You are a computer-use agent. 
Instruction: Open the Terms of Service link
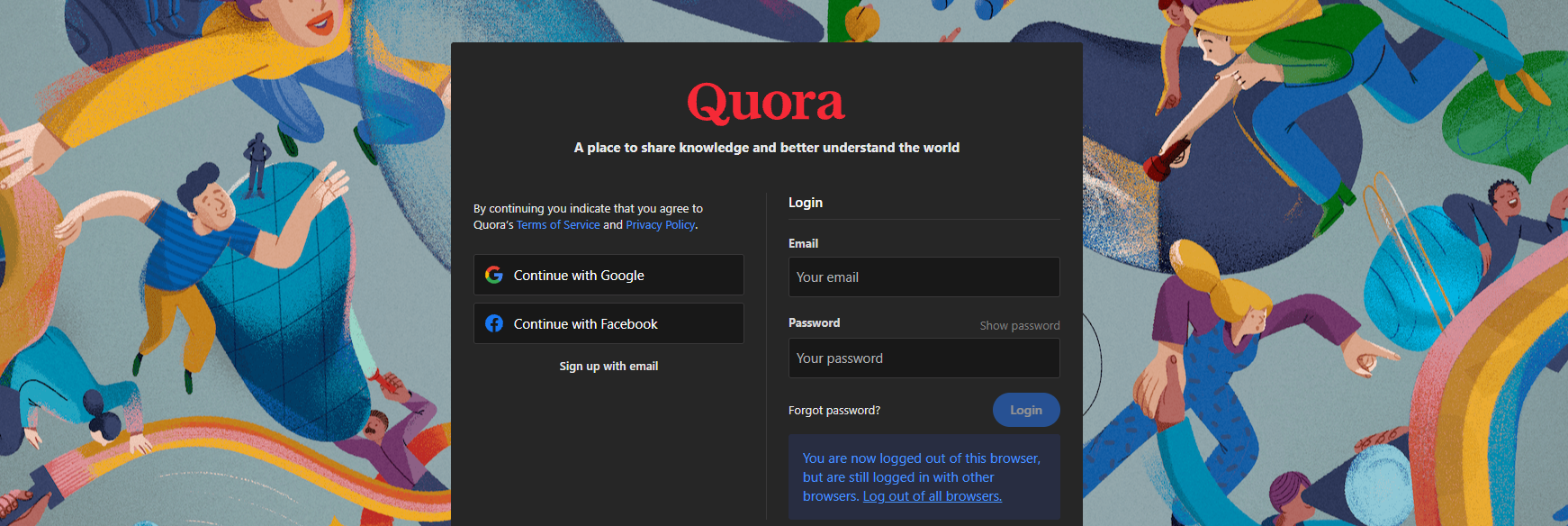click(x=558, y=224)
